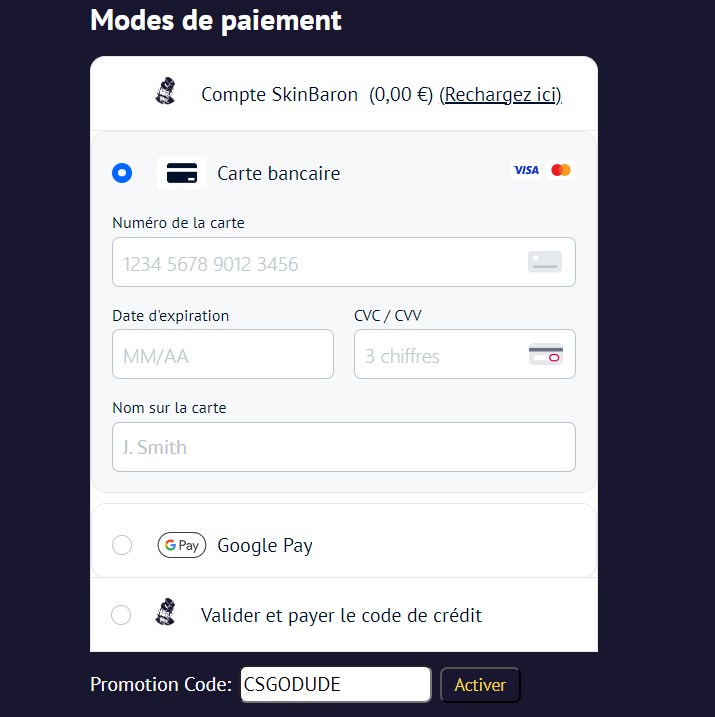Select the Carte bancaire radio button

122,173
